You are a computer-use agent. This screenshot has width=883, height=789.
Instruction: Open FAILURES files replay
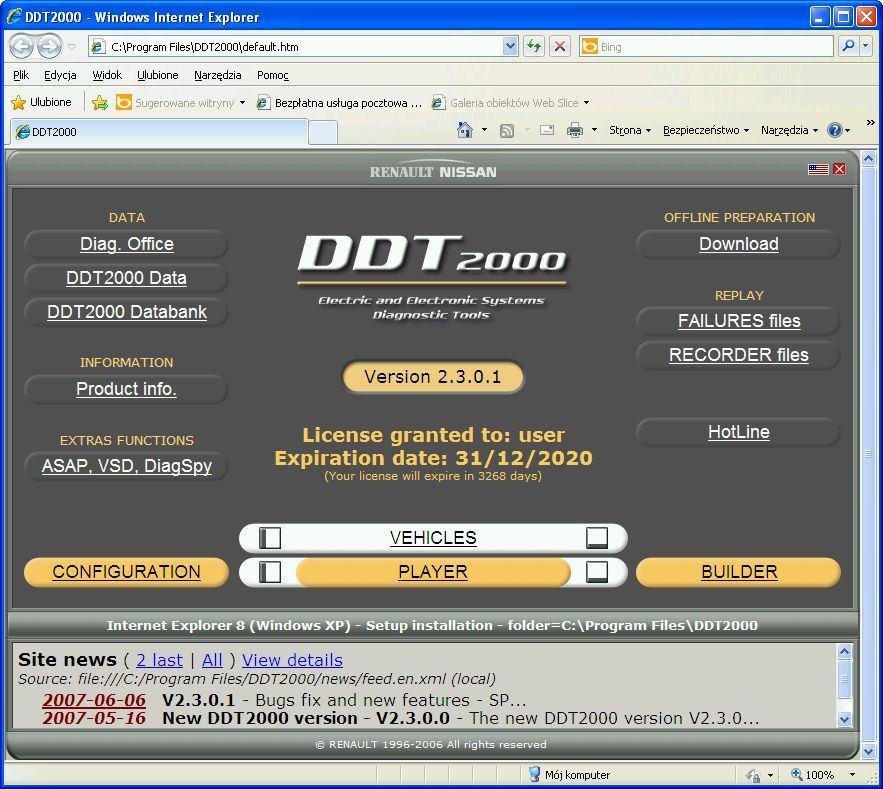pyautogui.click(x=739, y=321)
